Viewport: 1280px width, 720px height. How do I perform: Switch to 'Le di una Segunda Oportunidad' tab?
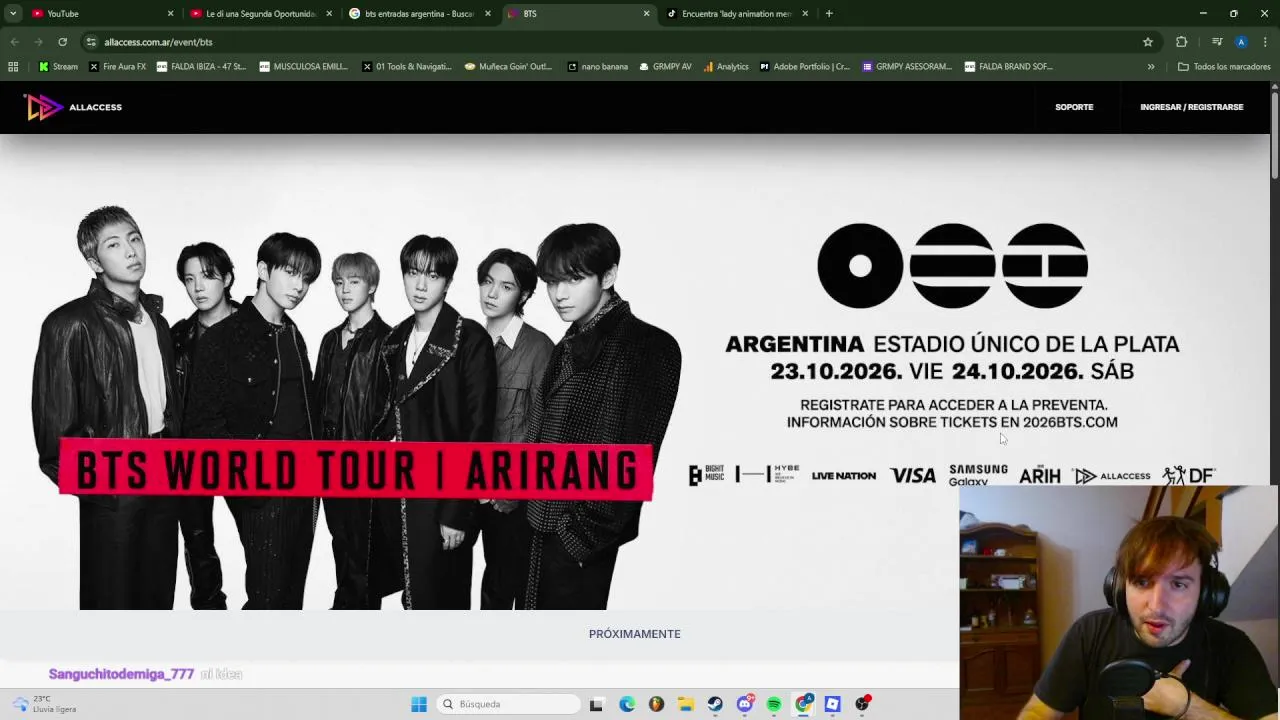click(x=260, y=13)
